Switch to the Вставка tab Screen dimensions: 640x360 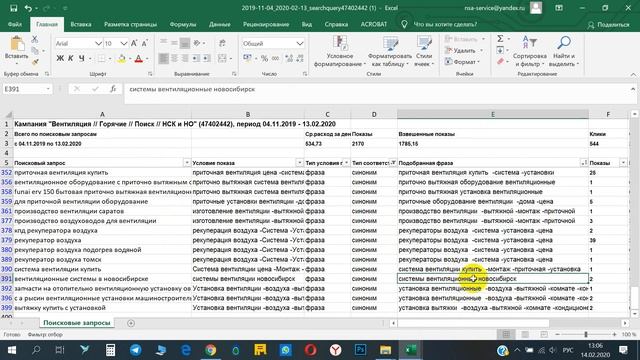[80, 24]
